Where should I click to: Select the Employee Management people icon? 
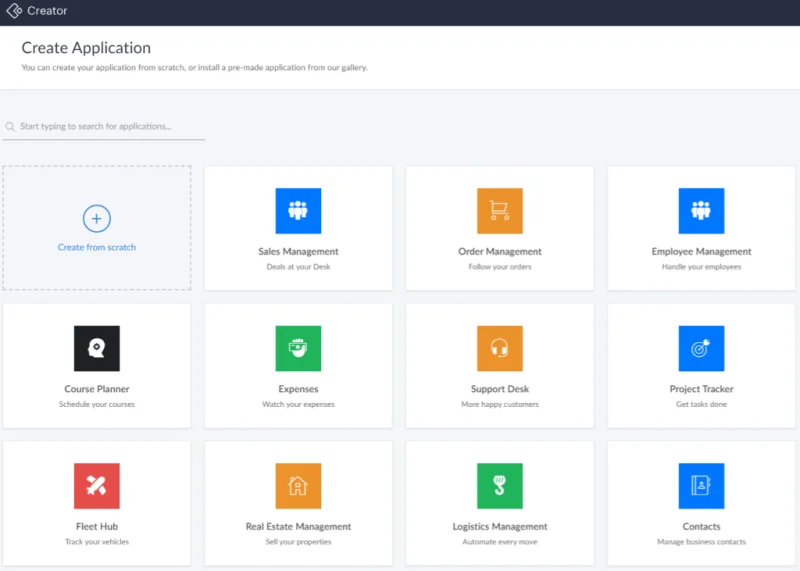(702, 211)
